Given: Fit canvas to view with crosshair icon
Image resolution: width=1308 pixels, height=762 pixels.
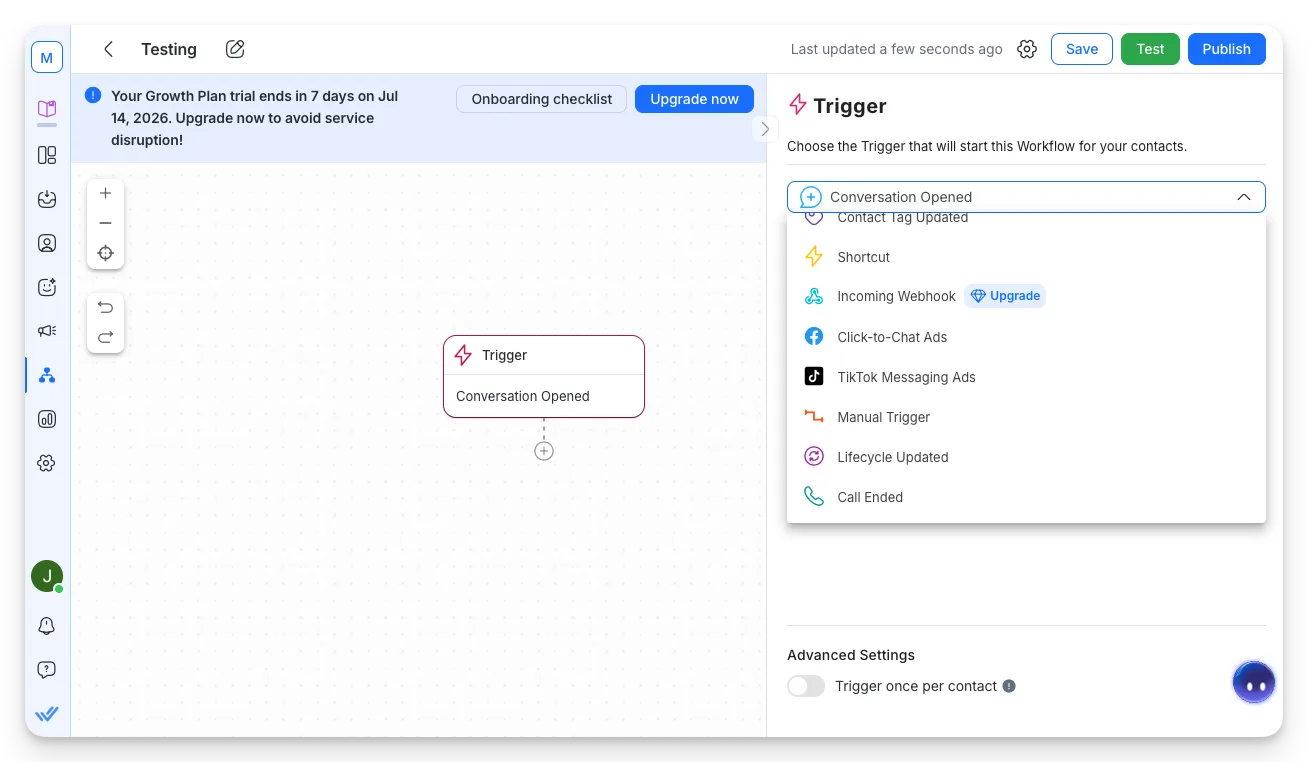Looking at the screenshot, I should [x=106, y=253].
